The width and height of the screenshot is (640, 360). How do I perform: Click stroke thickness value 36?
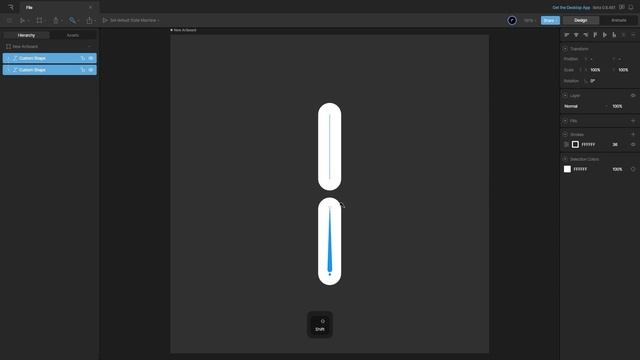[x=615, y=144]
